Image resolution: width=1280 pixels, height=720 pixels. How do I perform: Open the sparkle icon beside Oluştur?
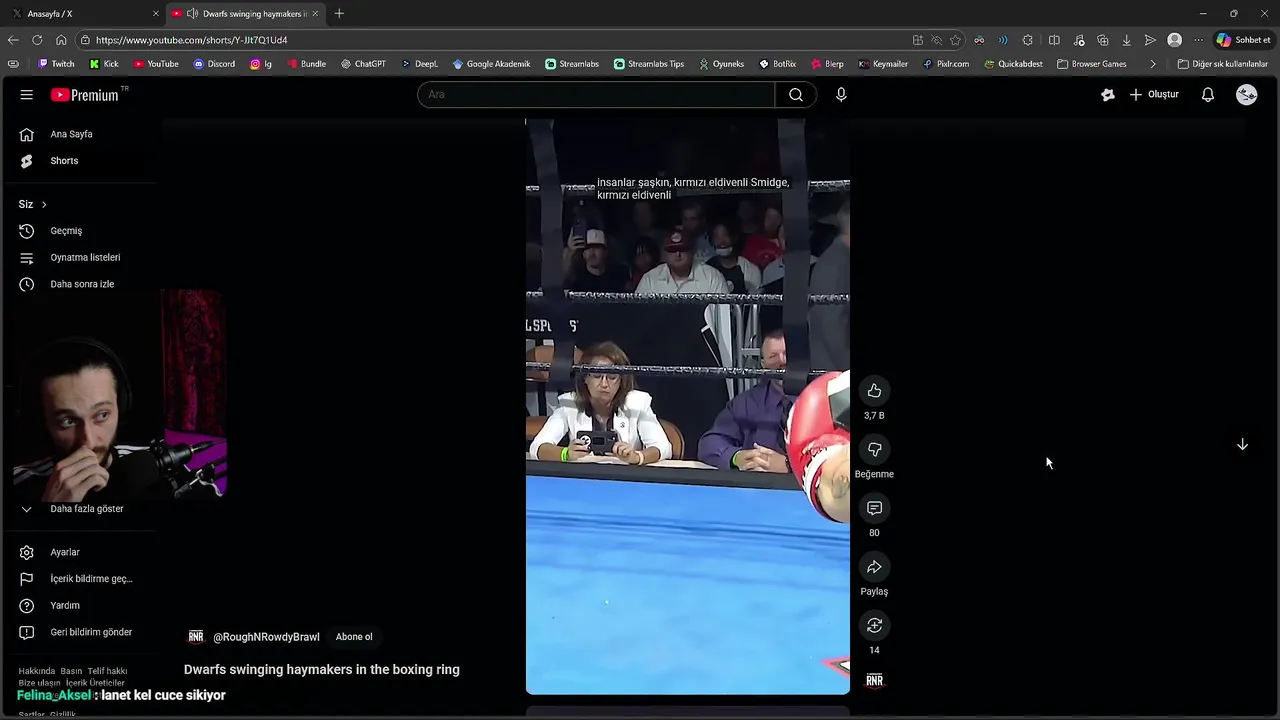(1107, 95)
